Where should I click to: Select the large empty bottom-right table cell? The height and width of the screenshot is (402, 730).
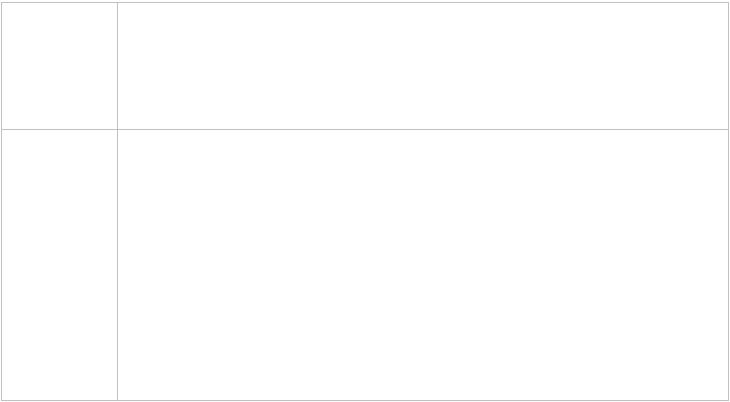click(x=423, y=265)
